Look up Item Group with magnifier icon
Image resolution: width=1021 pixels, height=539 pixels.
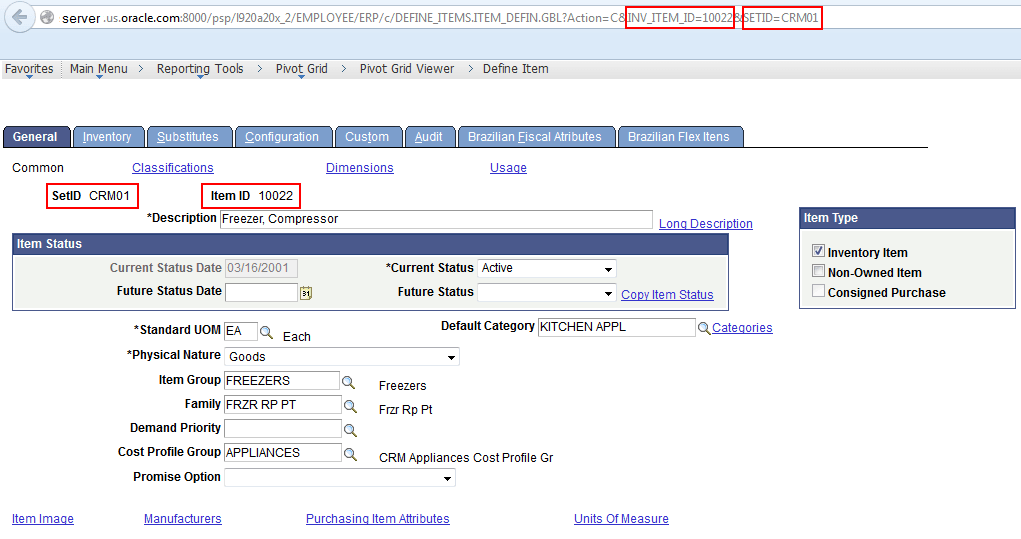click(x=348, y=381)
